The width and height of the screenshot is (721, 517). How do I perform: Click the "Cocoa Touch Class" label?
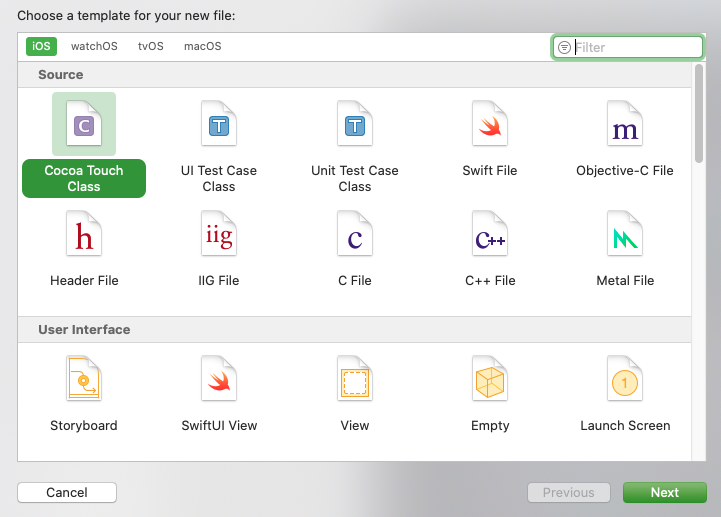click(84, 178)
